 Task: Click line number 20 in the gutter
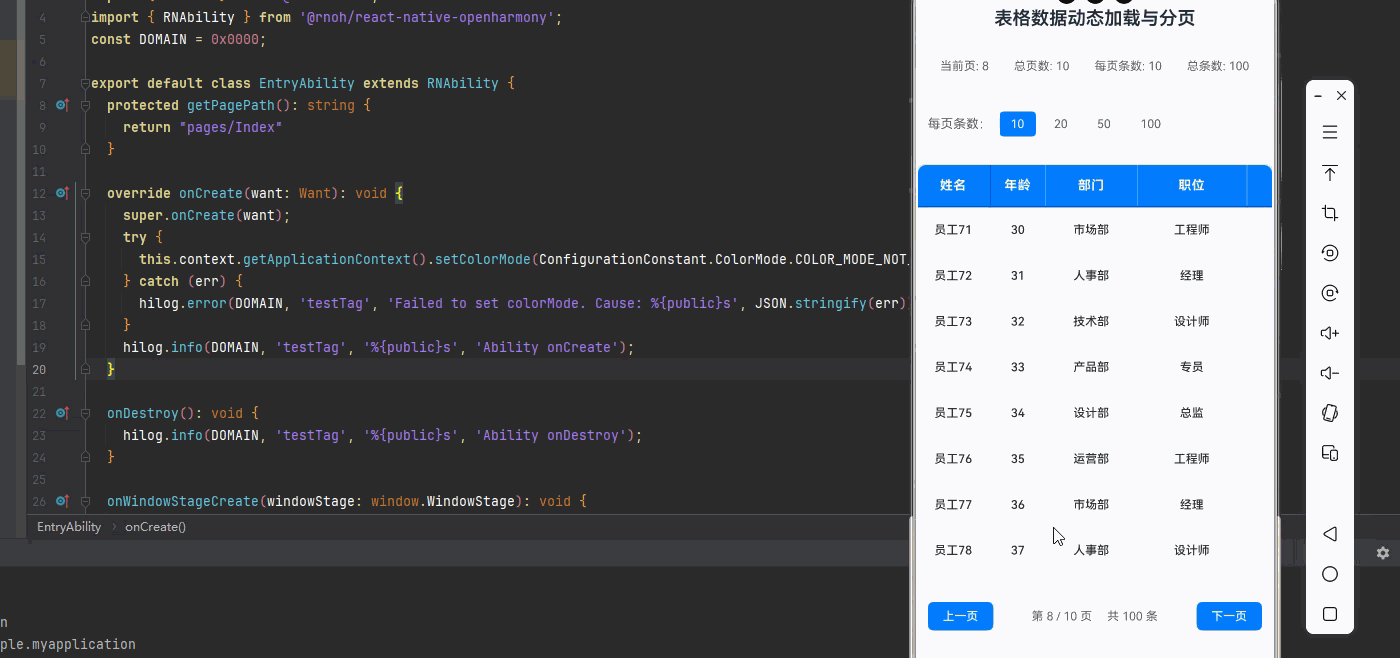(x=39, y=369)
